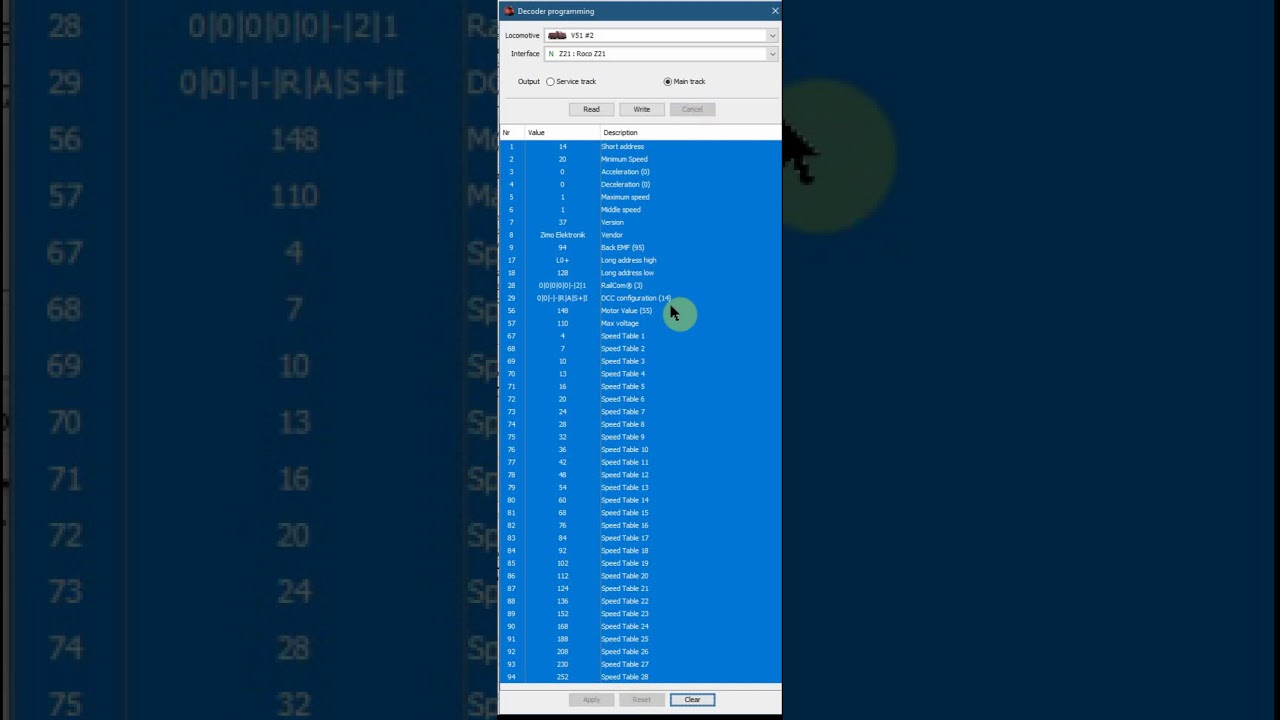Select the Maximum speed row

pos(640,197)
